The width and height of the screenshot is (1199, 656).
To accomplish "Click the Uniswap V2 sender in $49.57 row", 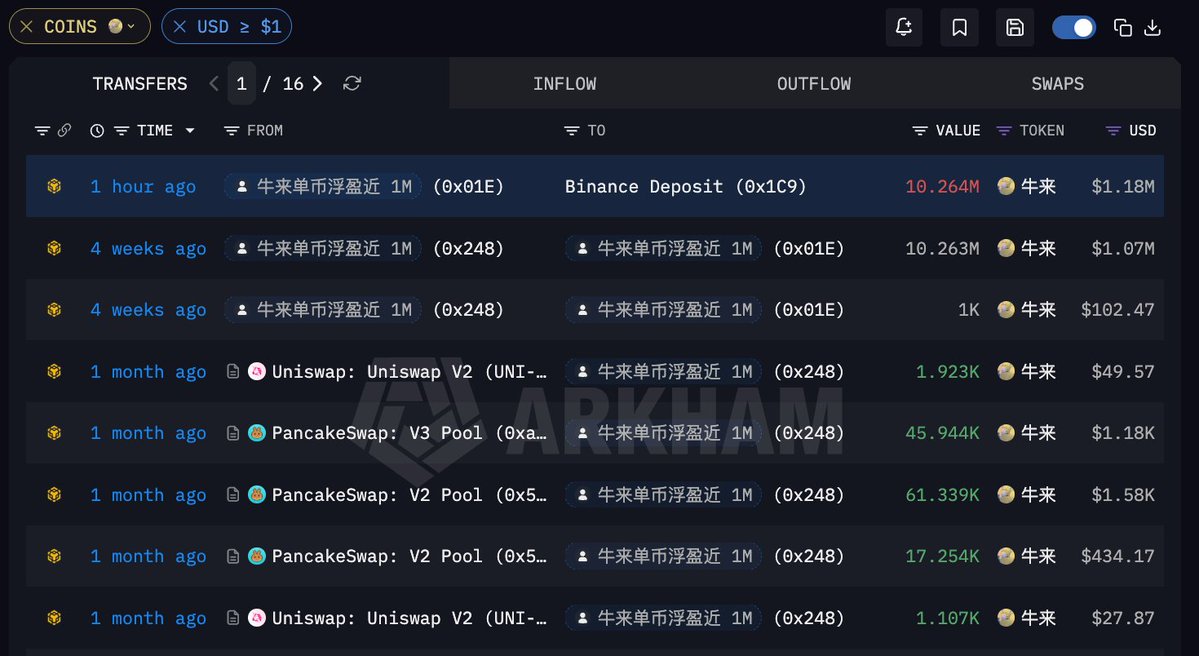I will point(409,372).
